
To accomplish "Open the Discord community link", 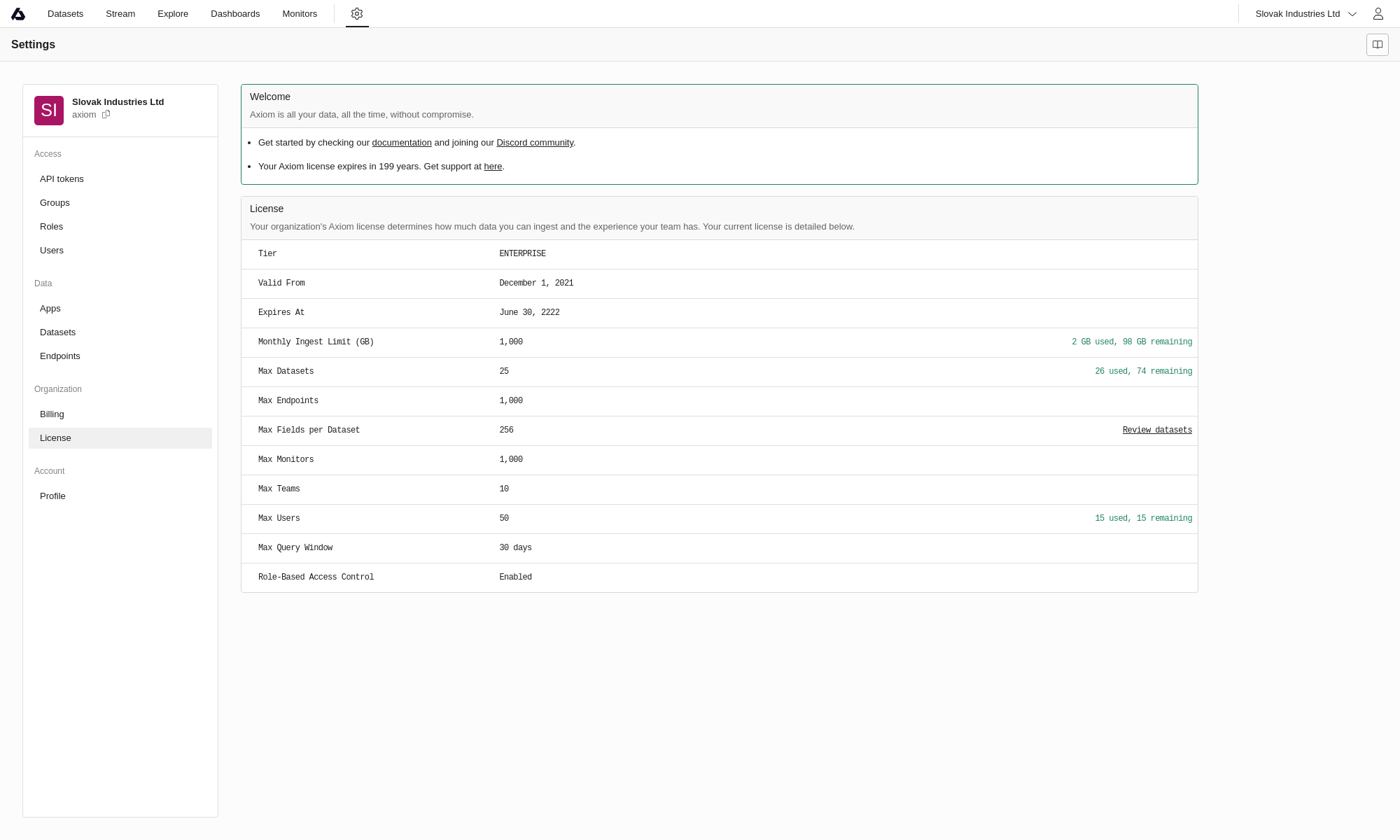I will click(535, 143).
